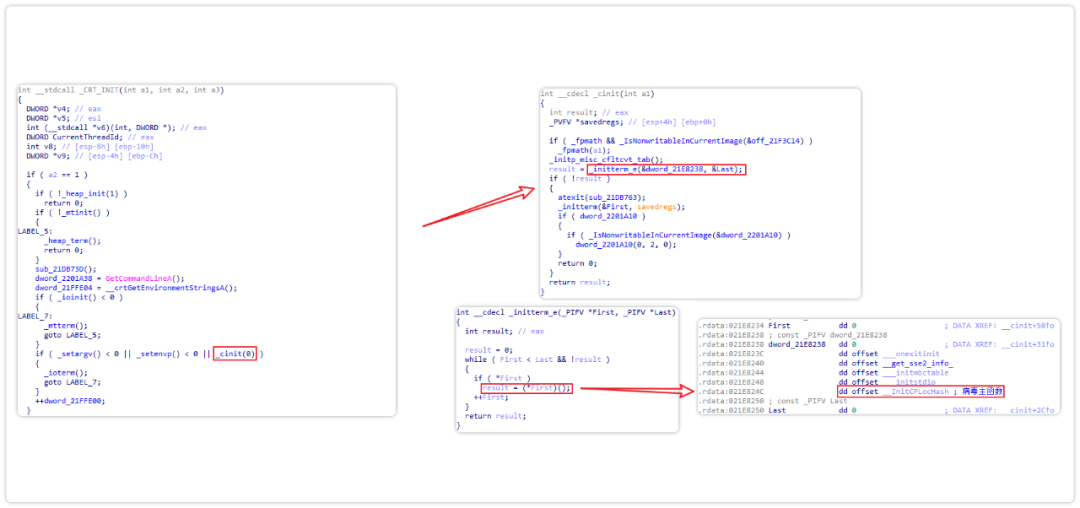1080x508 pixels.
Task: Click the '_setargv()' call in the condition
Action: click(x=81, y=354)
